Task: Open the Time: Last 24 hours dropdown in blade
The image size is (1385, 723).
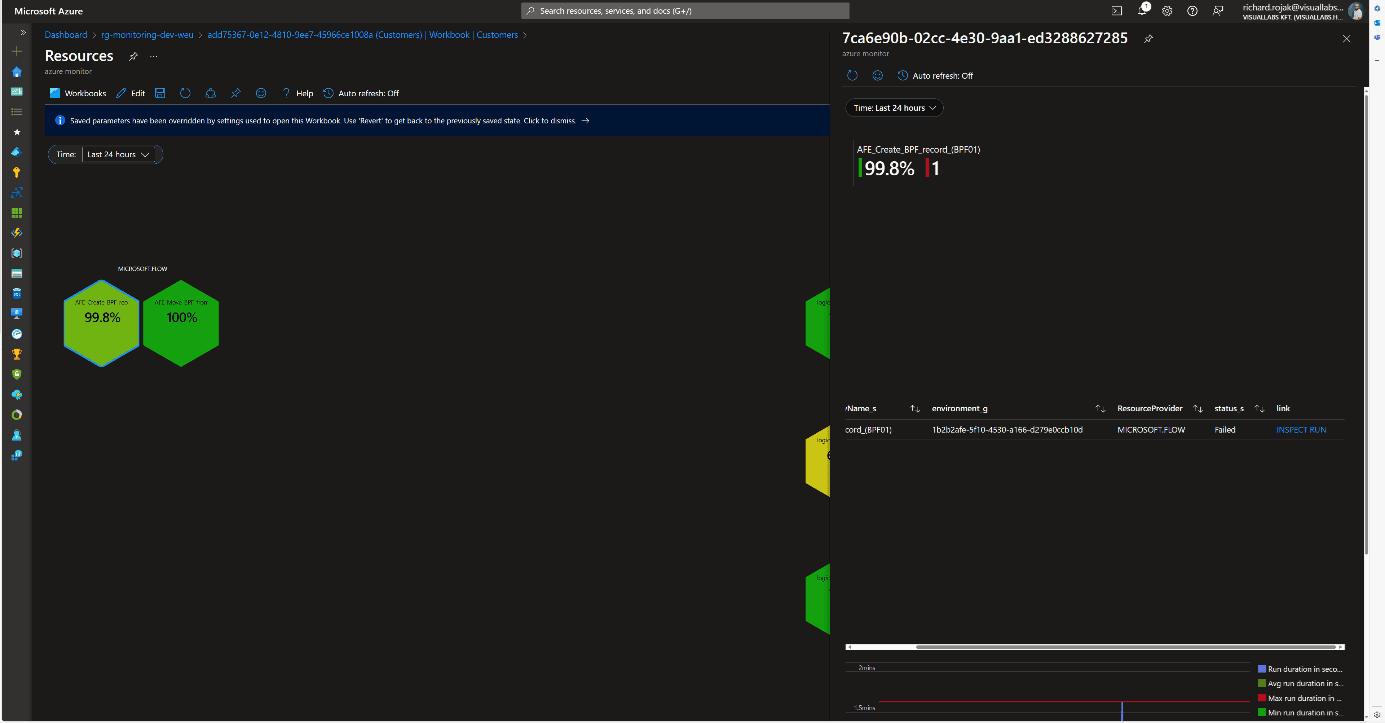Action: tap(894, 108)
